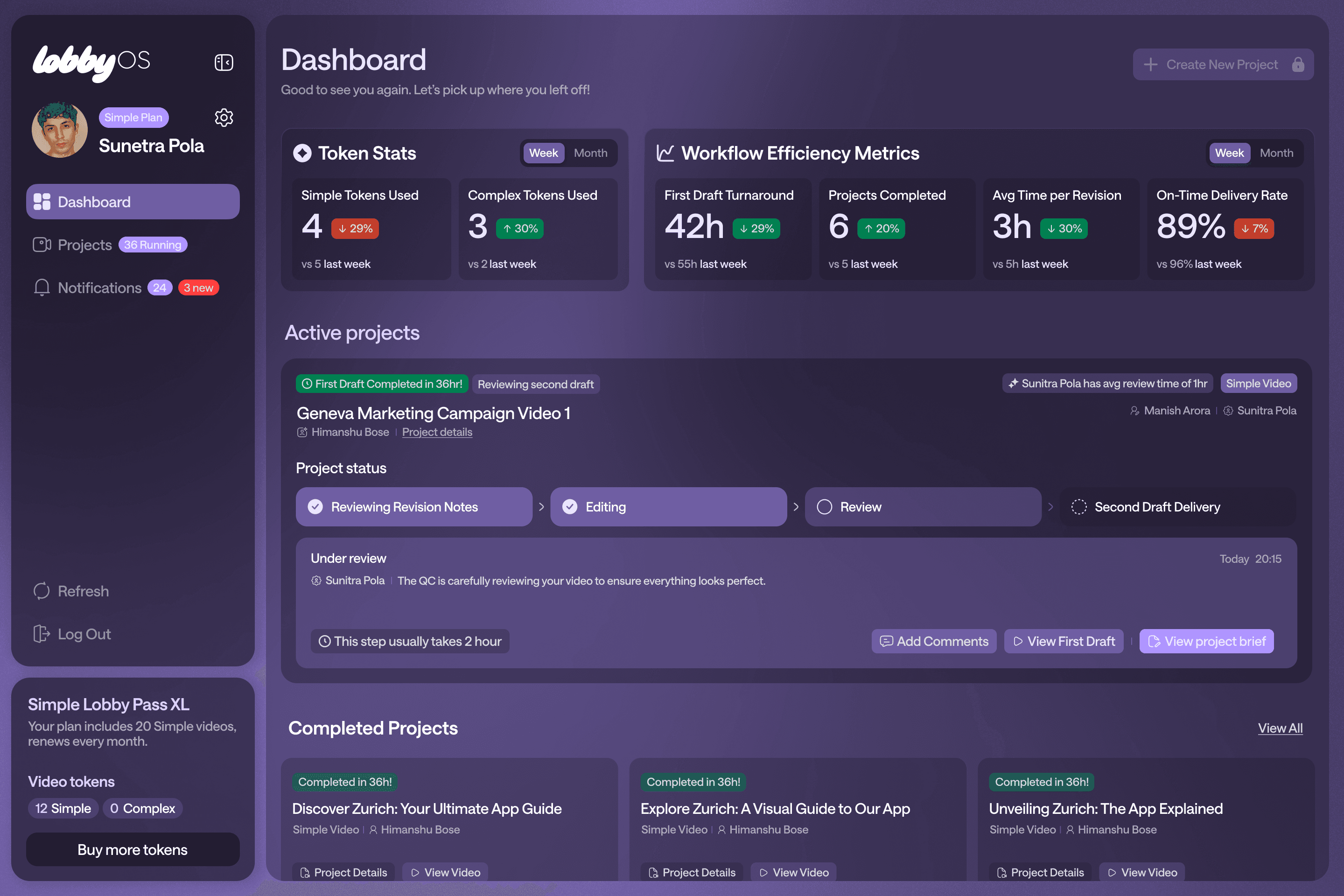Switch Token Stats to Month view
This screenshot has height=896, width=1344.
590,153
